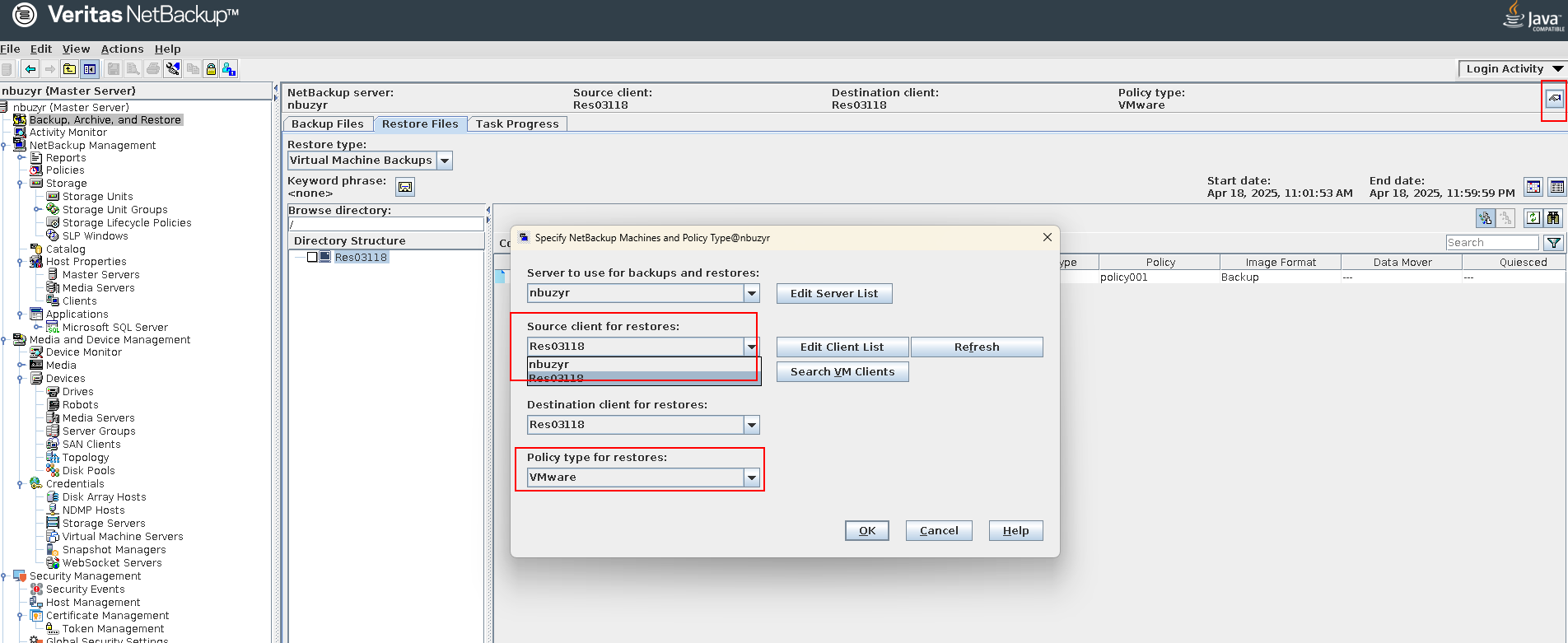The image size is (1568, 643).
Task: Collapse the Devices tree node
Action: (x=20, y=379)
